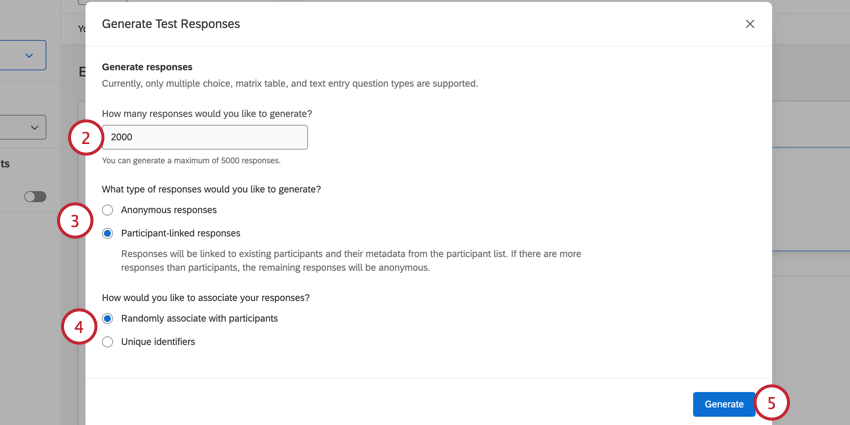850x425 pixels.
Task: Click the maximum of 5000 responses hint
Action: (191, 160)
